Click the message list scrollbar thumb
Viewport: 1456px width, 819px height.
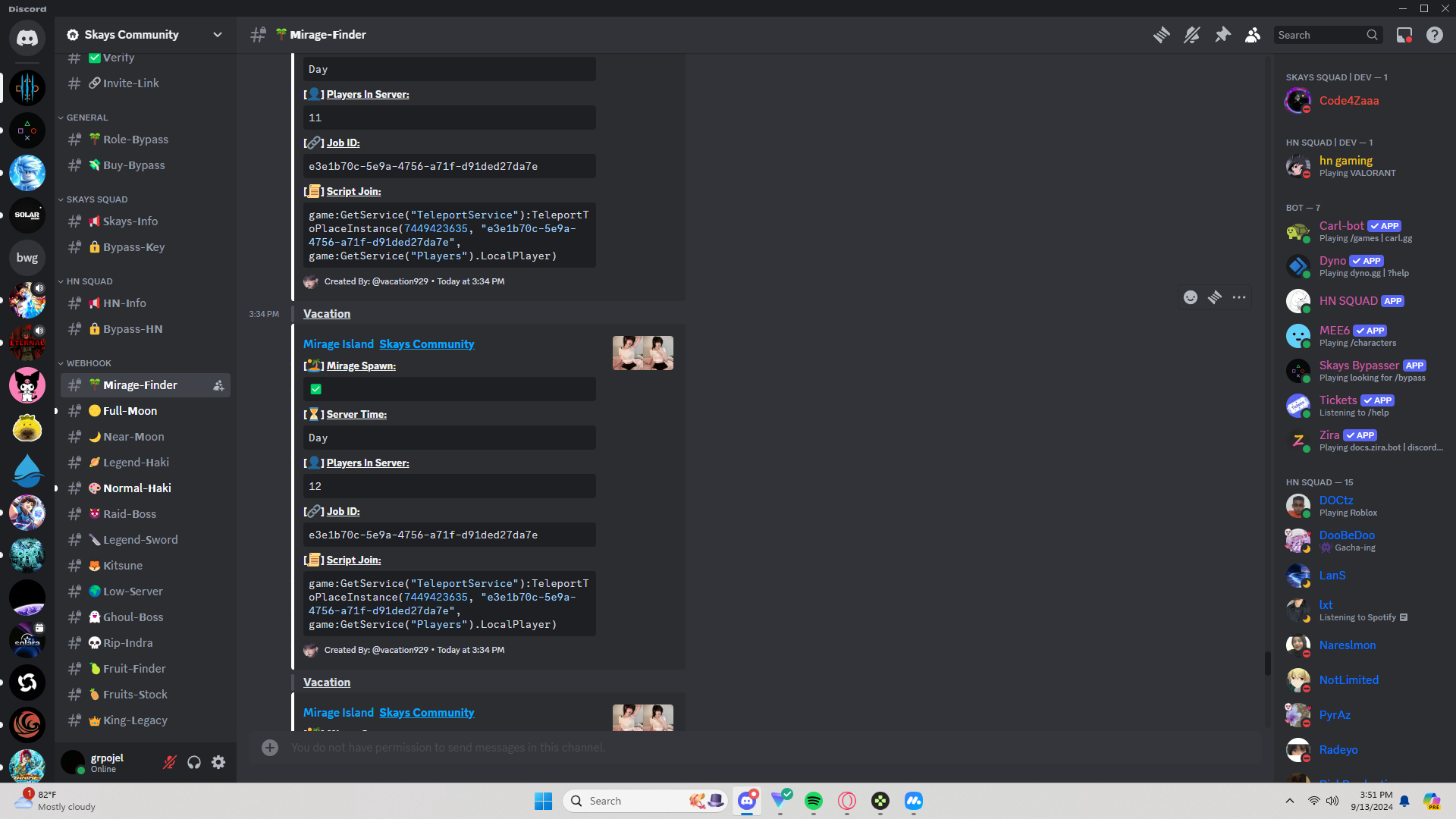(1267, 663)
